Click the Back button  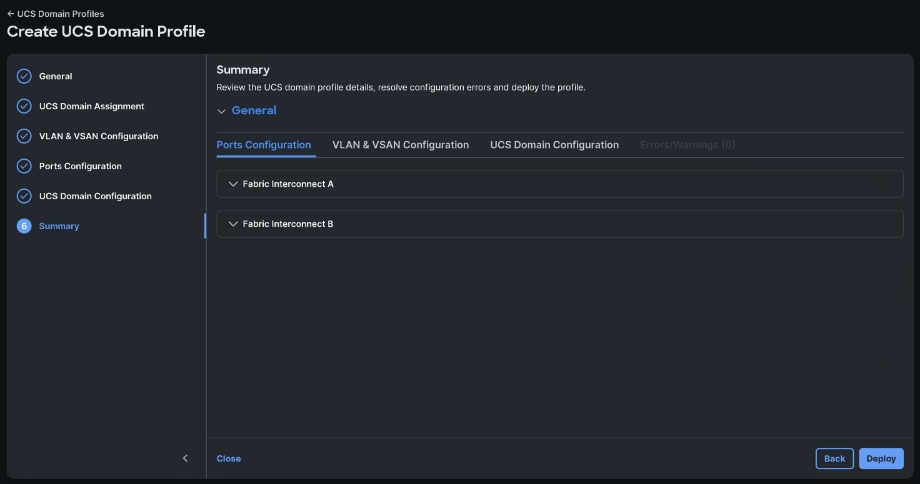click(834, 459)
